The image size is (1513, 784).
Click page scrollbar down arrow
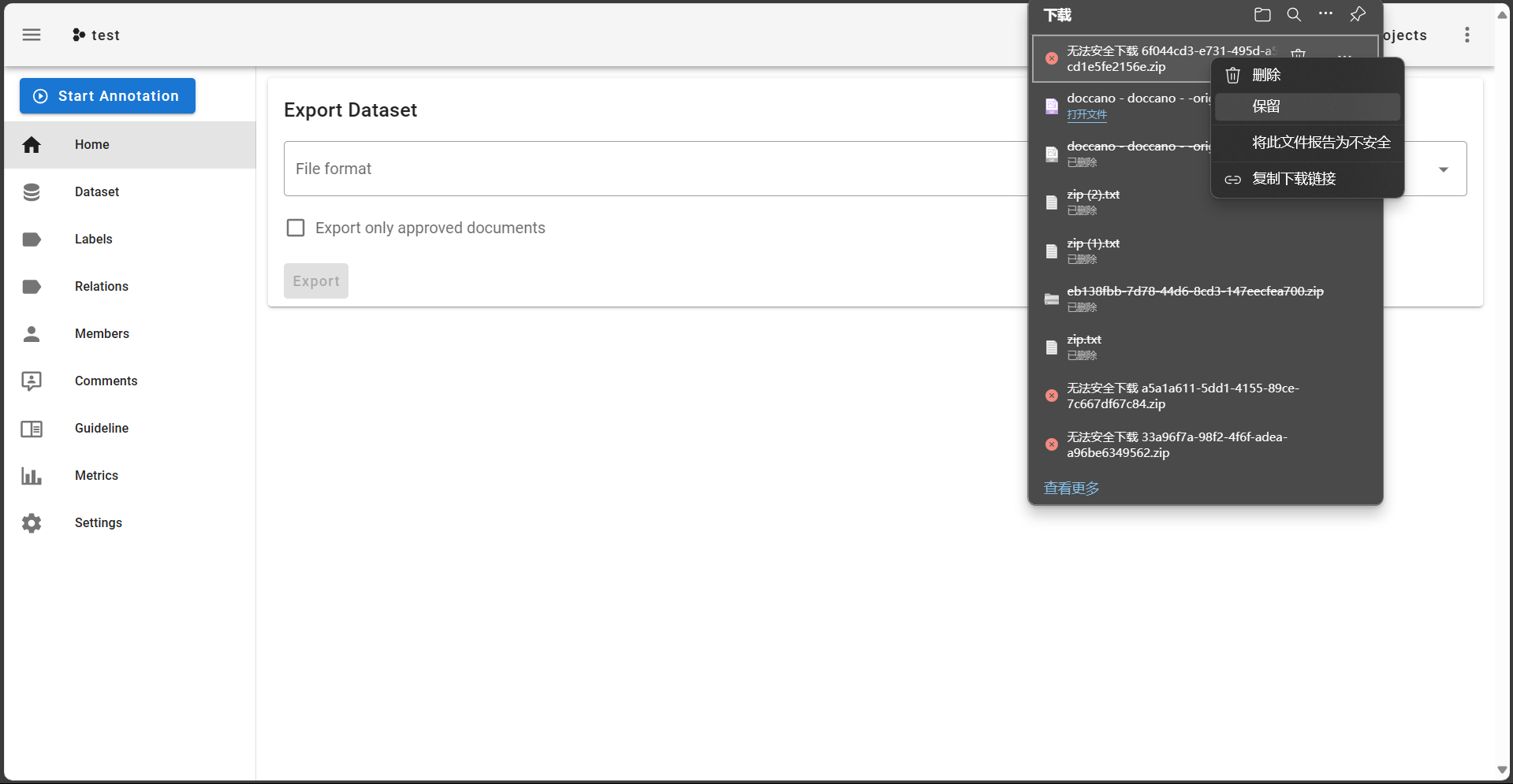coord(1502,771)
